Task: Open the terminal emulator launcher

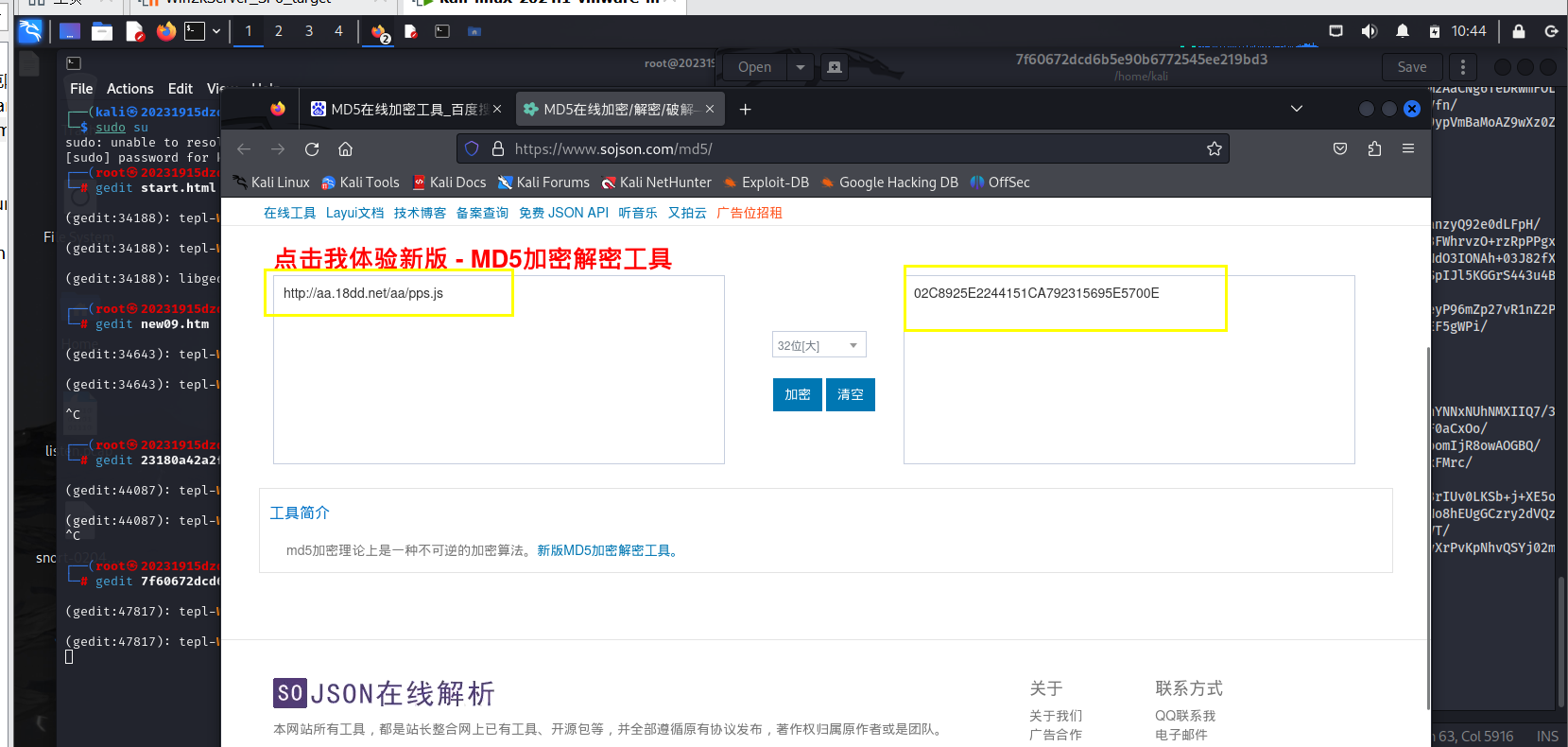Action: coord(195,31)
